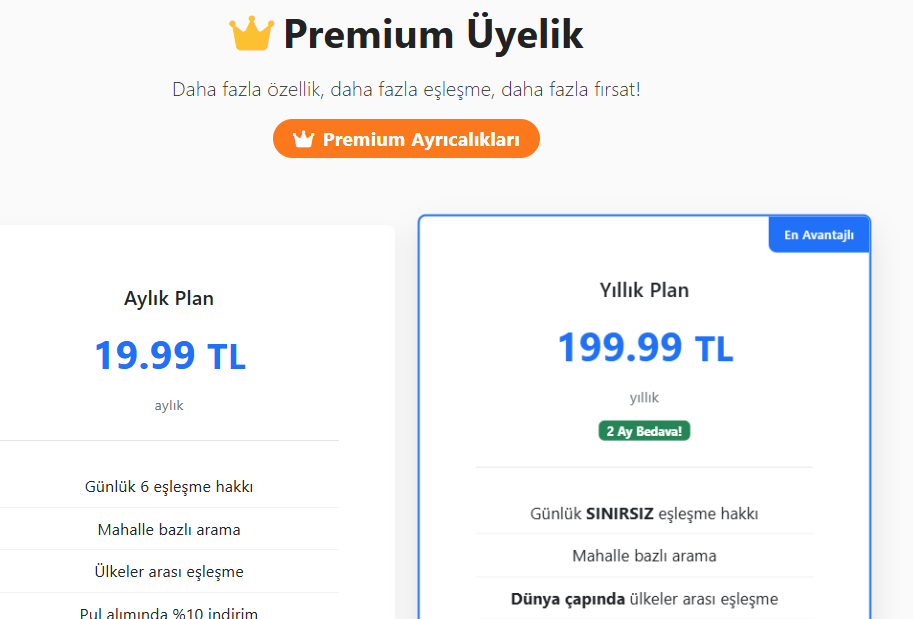Click Mahalle bazlı arama in monthly plan

tap(169, 529)
